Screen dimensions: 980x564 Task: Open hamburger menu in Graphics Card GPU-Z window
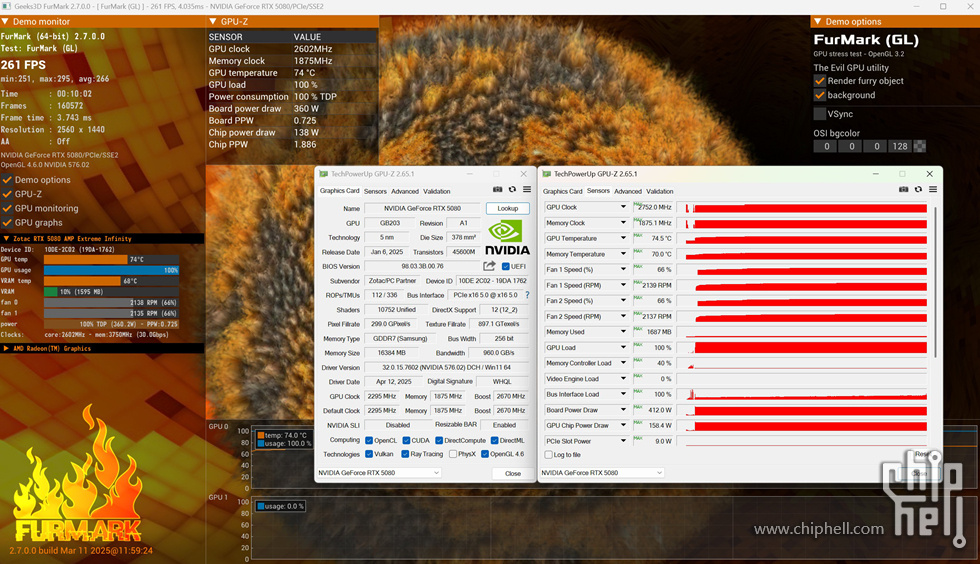click(527, 189)
